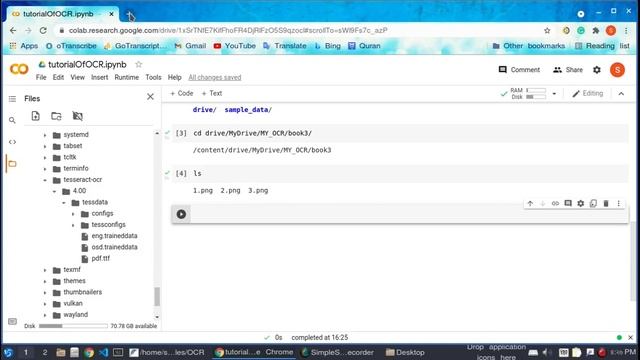Open the Tools menu

(x=153, y=77)
